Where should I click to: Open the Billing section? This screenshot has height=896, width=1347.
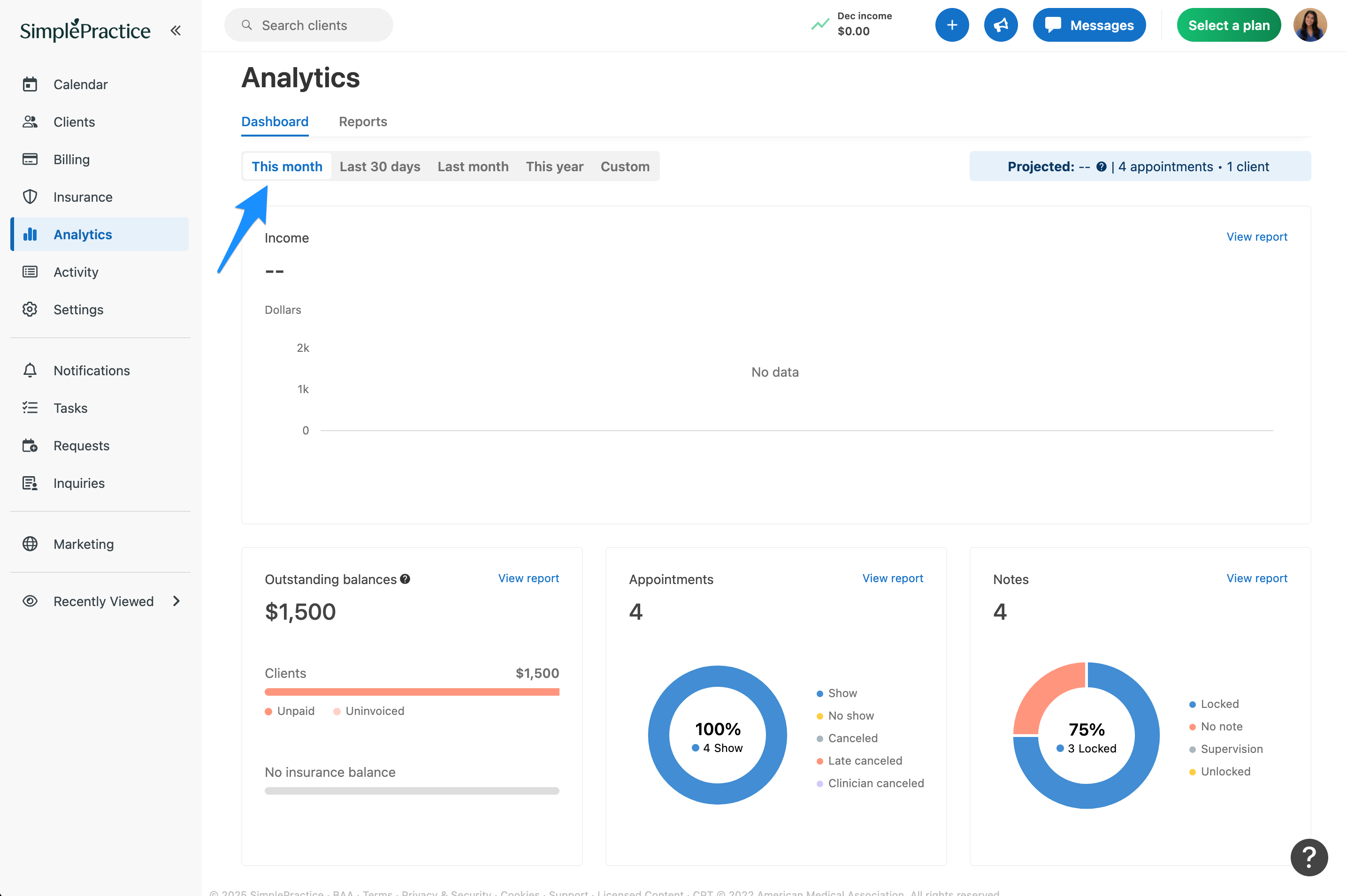71,159
